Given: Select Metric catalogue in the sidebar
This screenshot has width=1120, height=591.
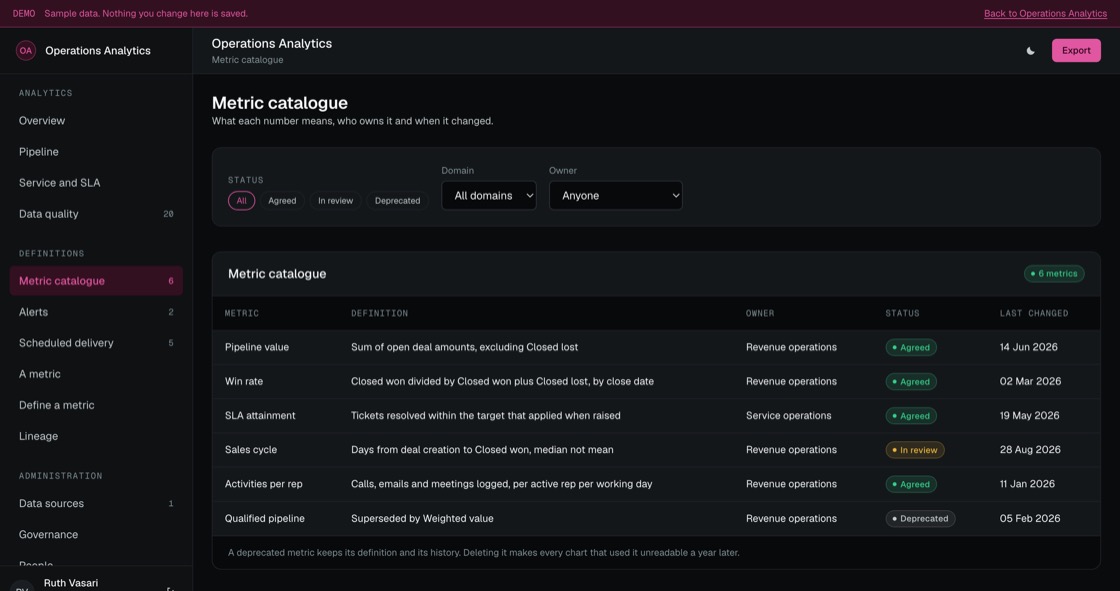Looking at the screenshot, I should tap(96, 281).
